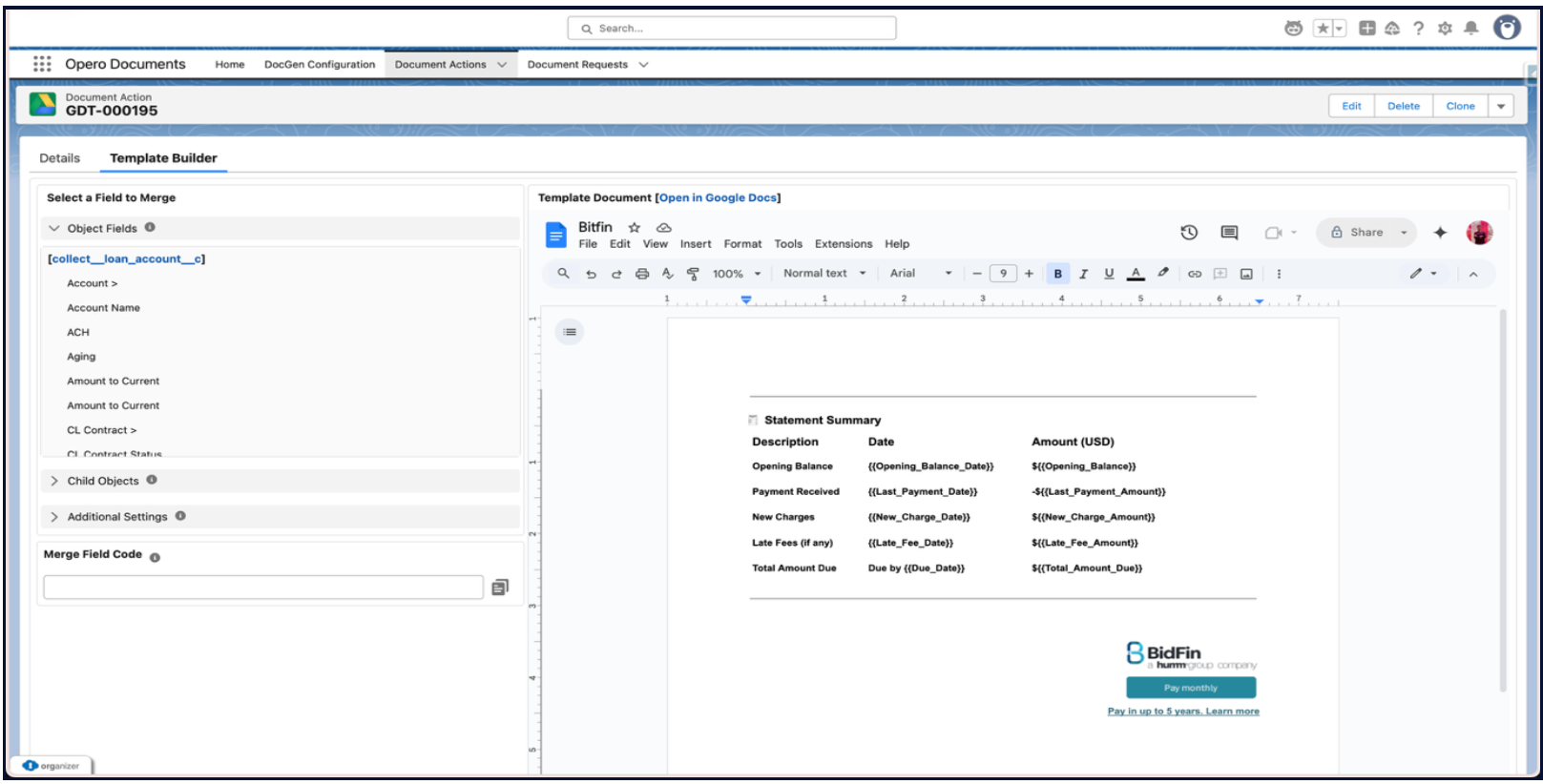Show Additional Settings info icon

(180, 516)
